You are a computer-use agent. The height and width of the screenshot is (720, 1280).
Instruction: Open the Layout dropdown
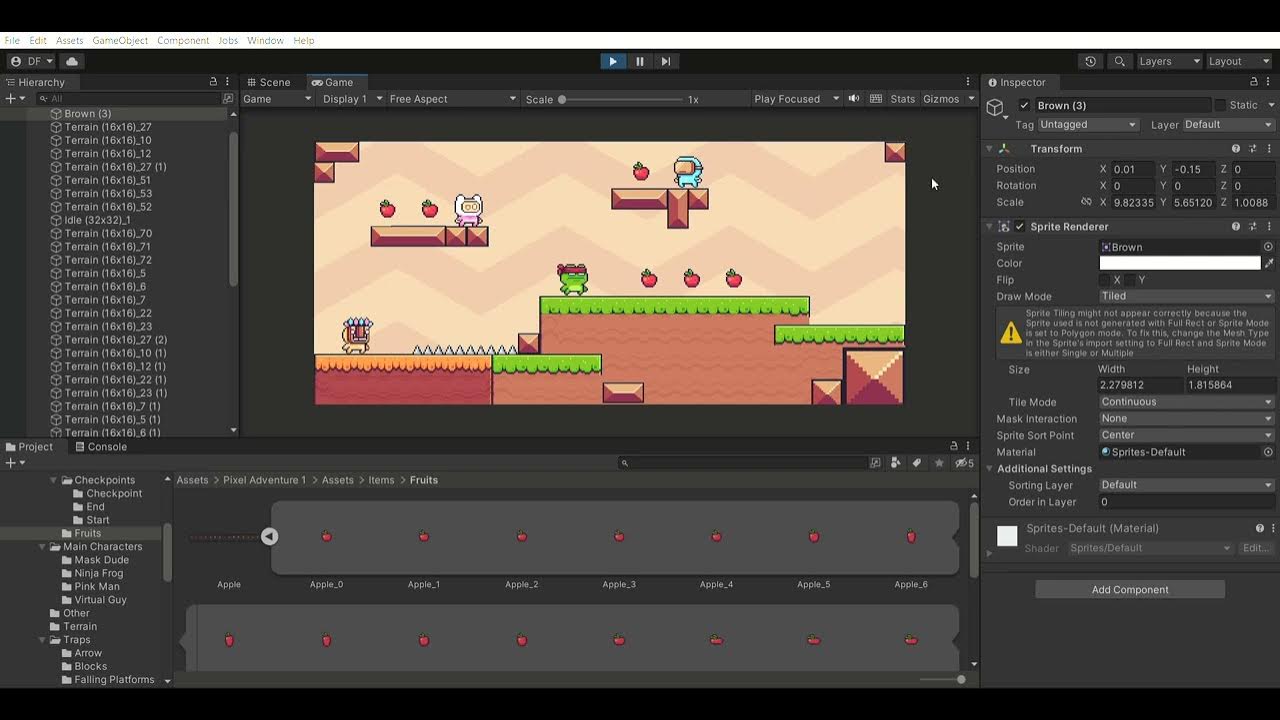[1237, 61]
